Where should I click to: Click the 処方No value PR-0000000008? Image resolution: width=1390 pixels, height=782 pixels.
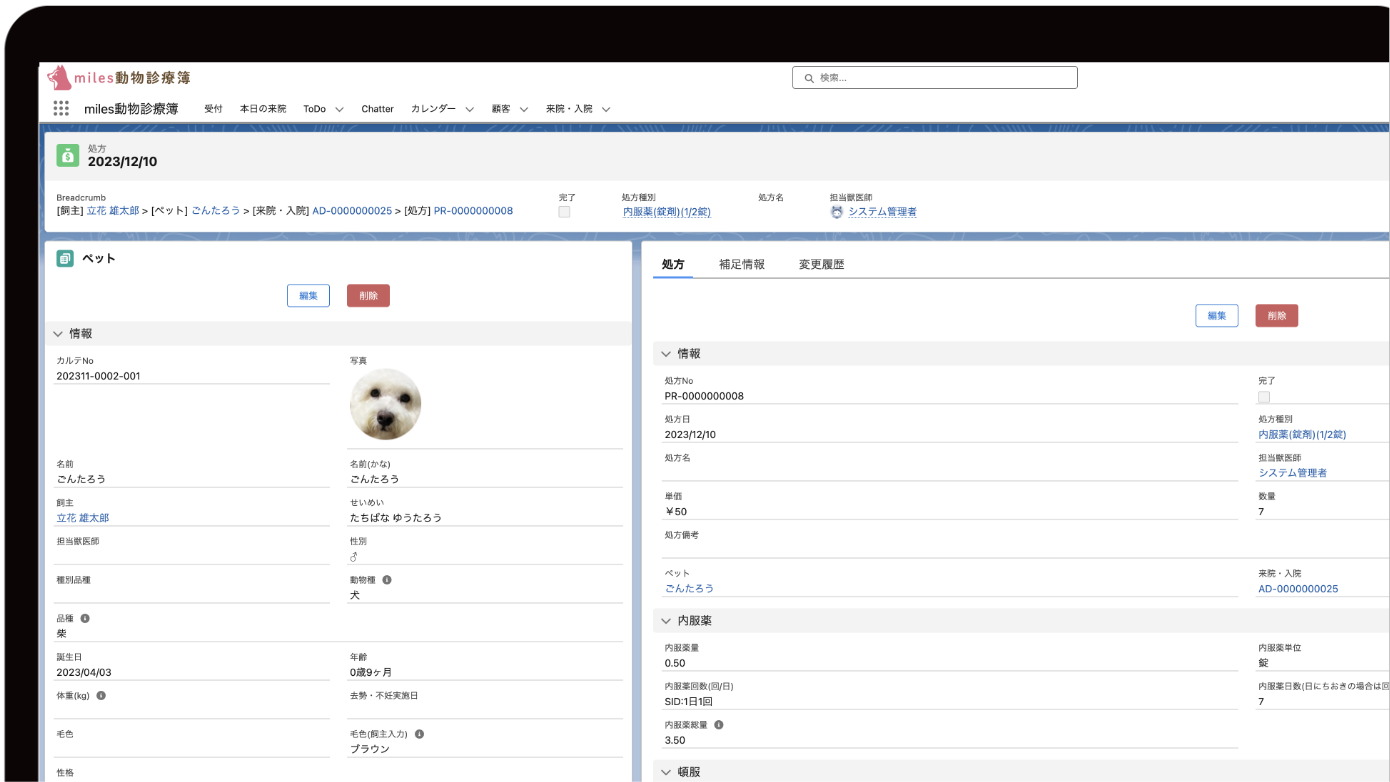(704, 396)
